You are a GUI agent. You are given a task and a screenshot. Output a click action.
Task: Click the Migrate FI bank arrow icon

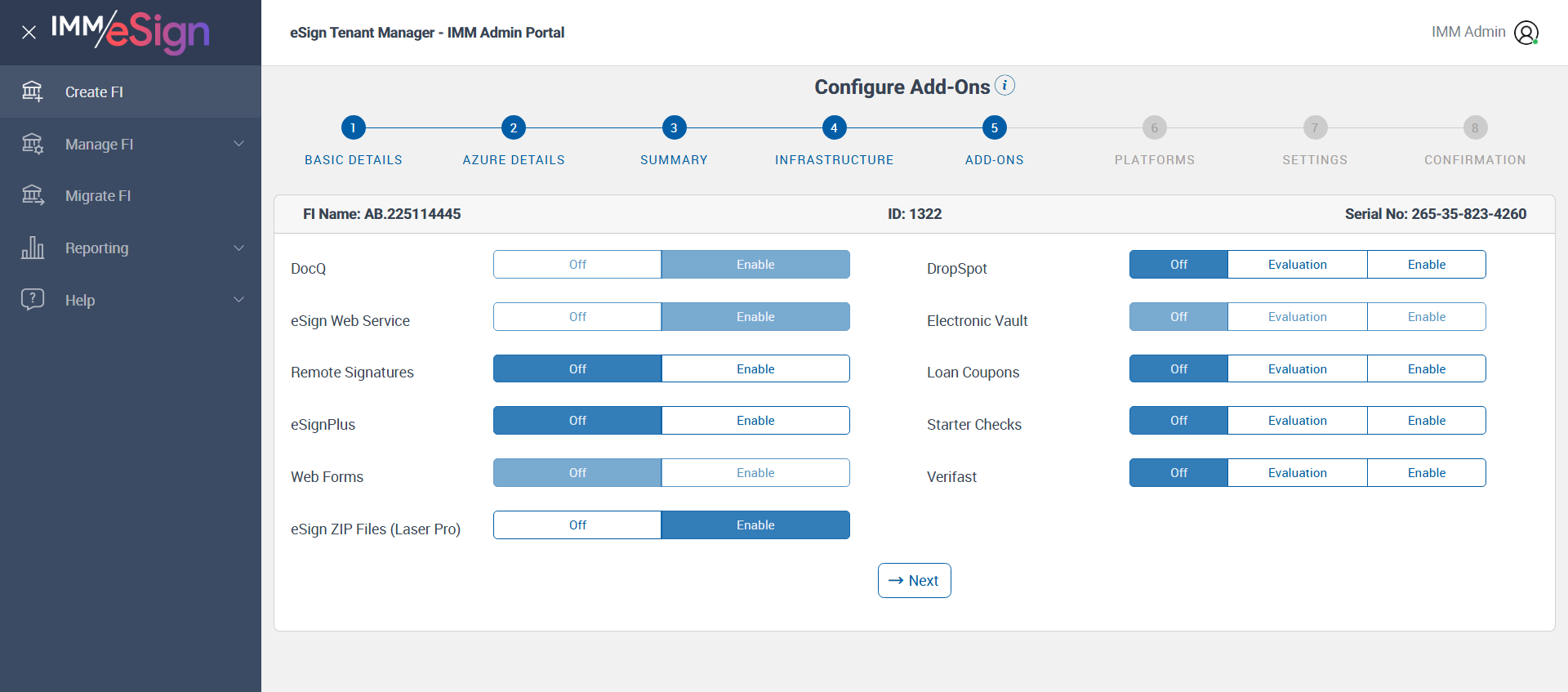33,195
